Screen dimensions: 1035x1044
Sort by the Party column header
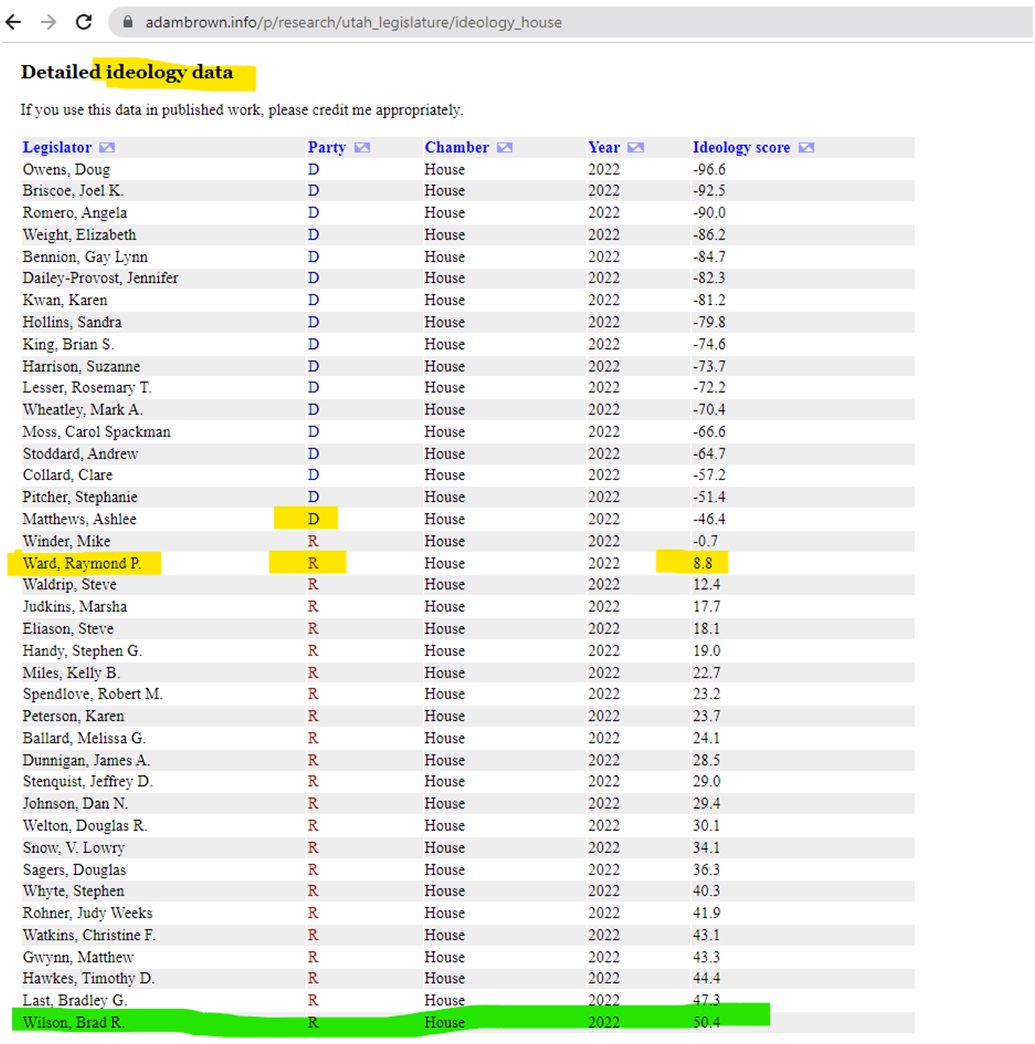click(x=326, y=147)
